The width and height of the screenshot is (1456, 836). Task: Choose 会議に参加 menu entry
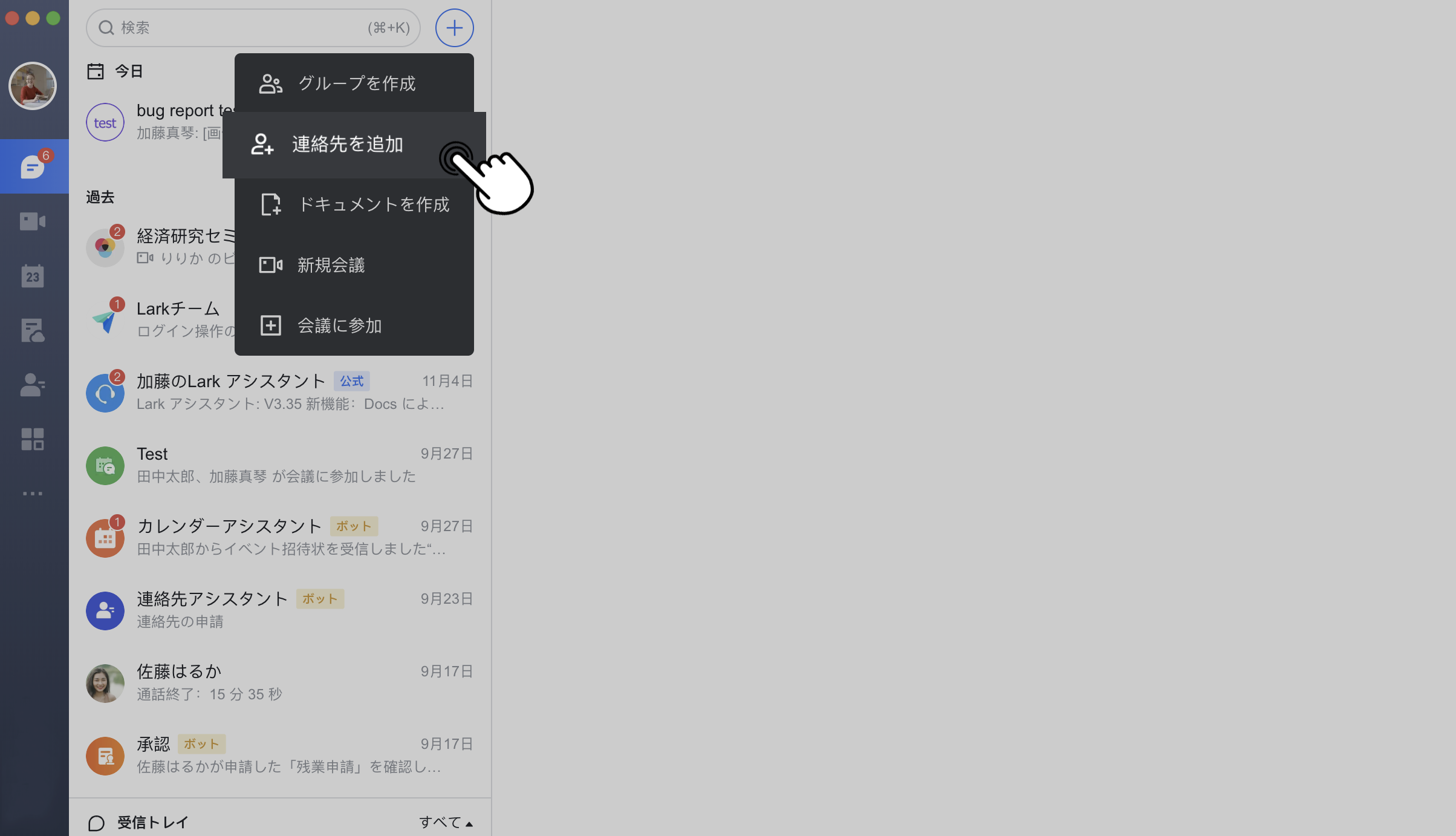(x=339, y=325)
